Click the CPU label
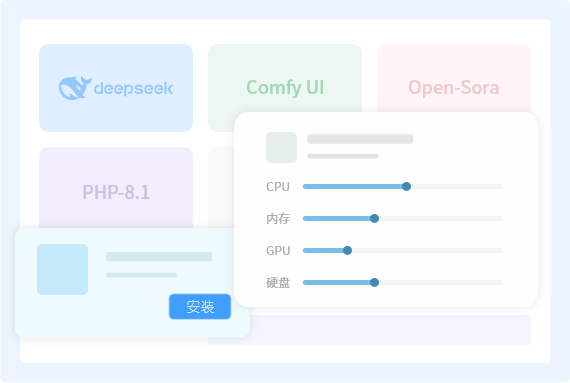Viewport: 570px width, 383px height. [278, 187]
